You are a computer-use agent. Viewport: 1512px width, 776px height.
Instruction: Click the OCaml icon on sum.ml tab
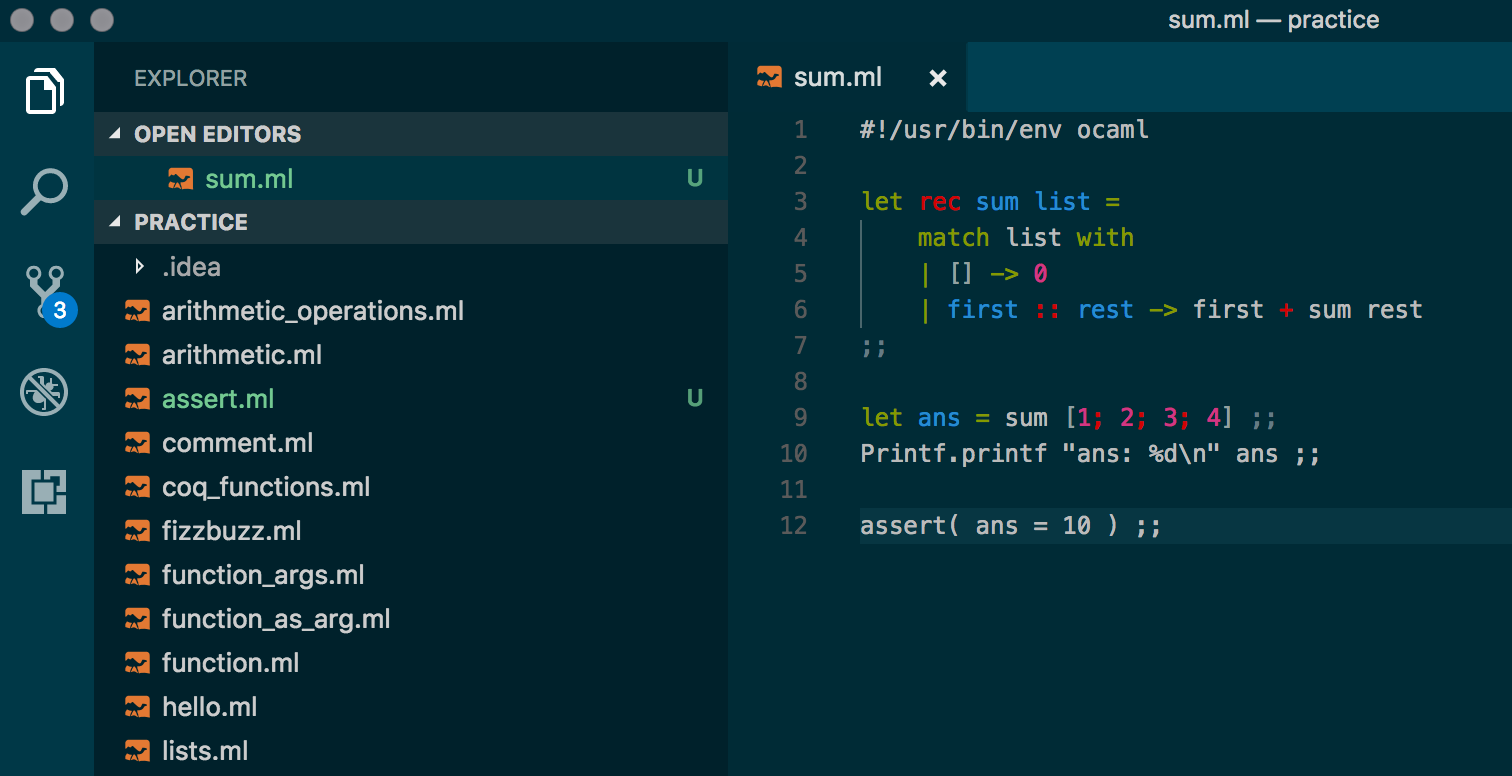(x=769, y=78)
